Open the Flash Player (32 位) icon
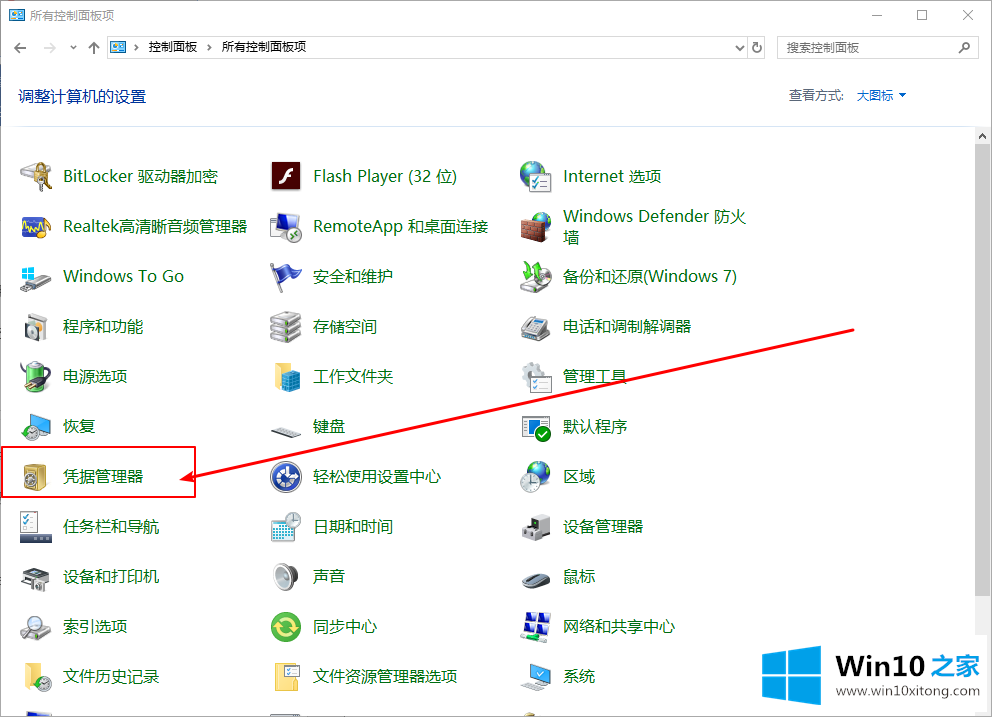This screenshot has height=717, width=992. click(x=286, y=176)
